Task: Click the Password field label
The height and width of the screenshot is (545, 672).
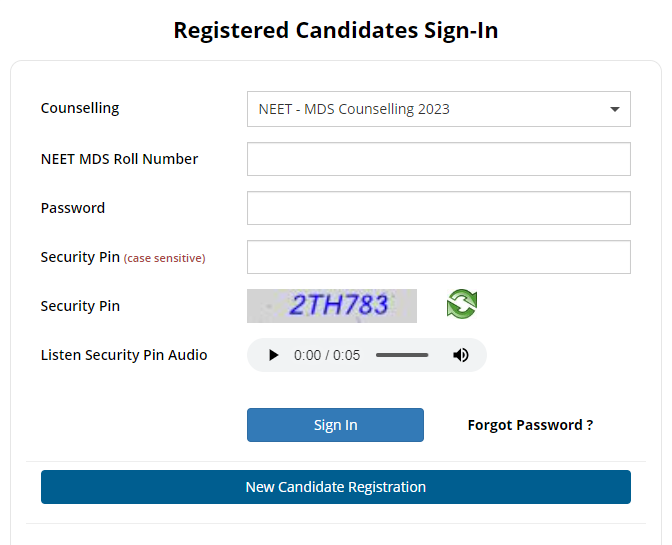Action: 73,208
